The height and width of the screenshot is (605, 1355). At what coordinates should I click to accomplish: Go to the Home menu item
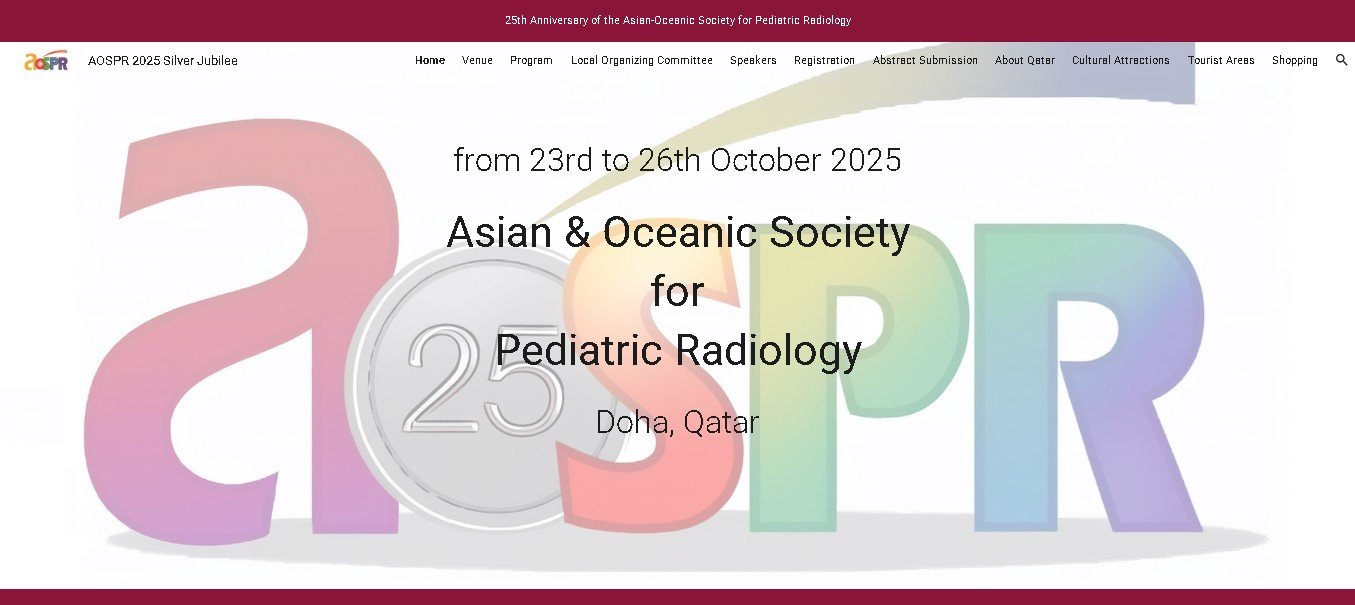[x=430, y=60]
